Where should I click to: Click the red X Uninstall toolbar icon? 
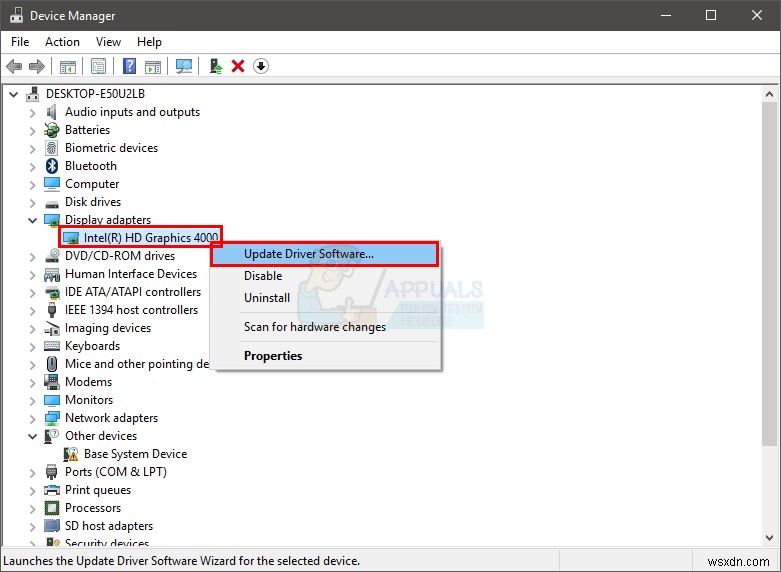pyautogui.click(x=238, y=66)
